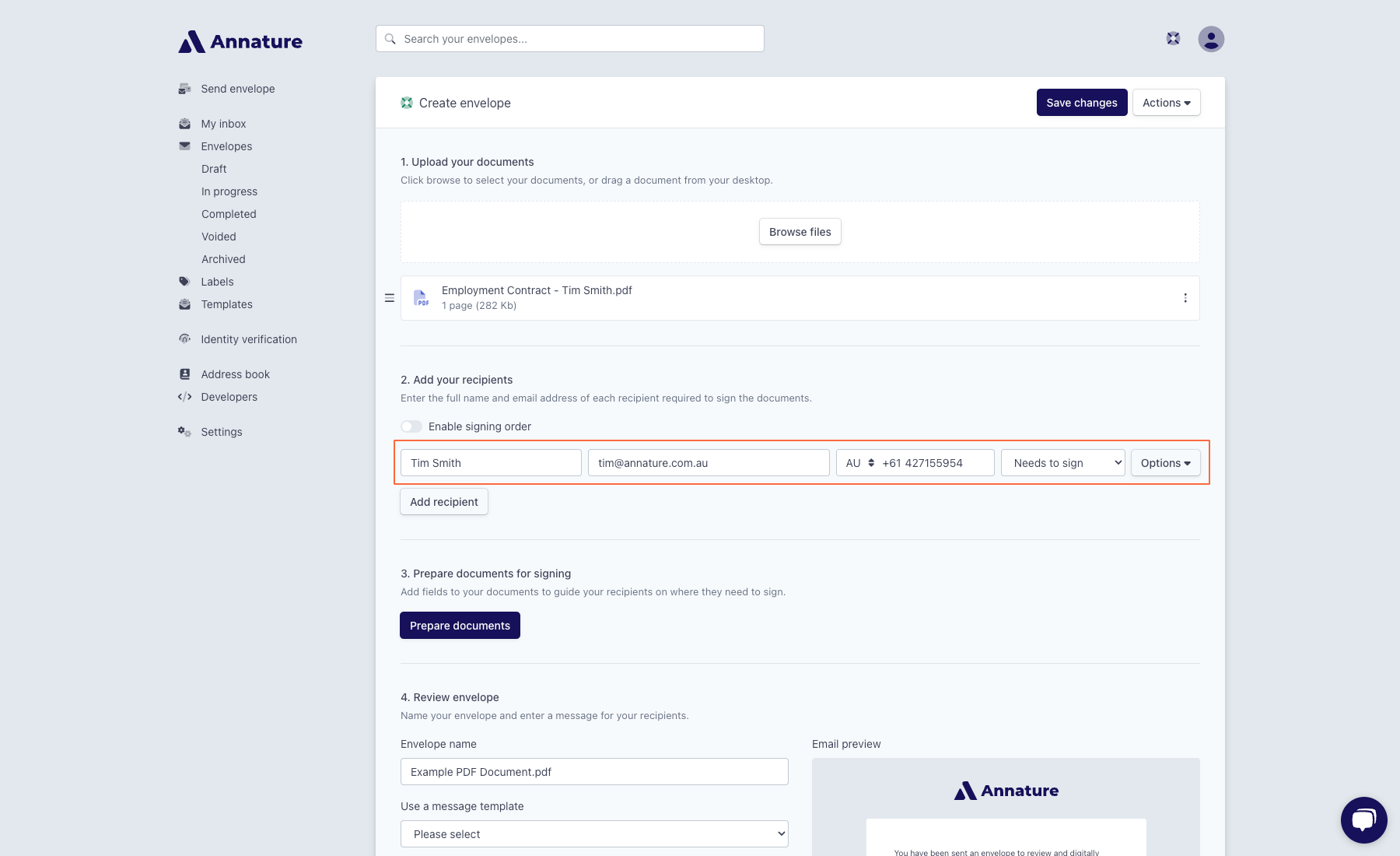This screenshot has height=856, width=1400.
Task: Open the three-dot menu for Employment Contract
Action: tap(1185, 298)
